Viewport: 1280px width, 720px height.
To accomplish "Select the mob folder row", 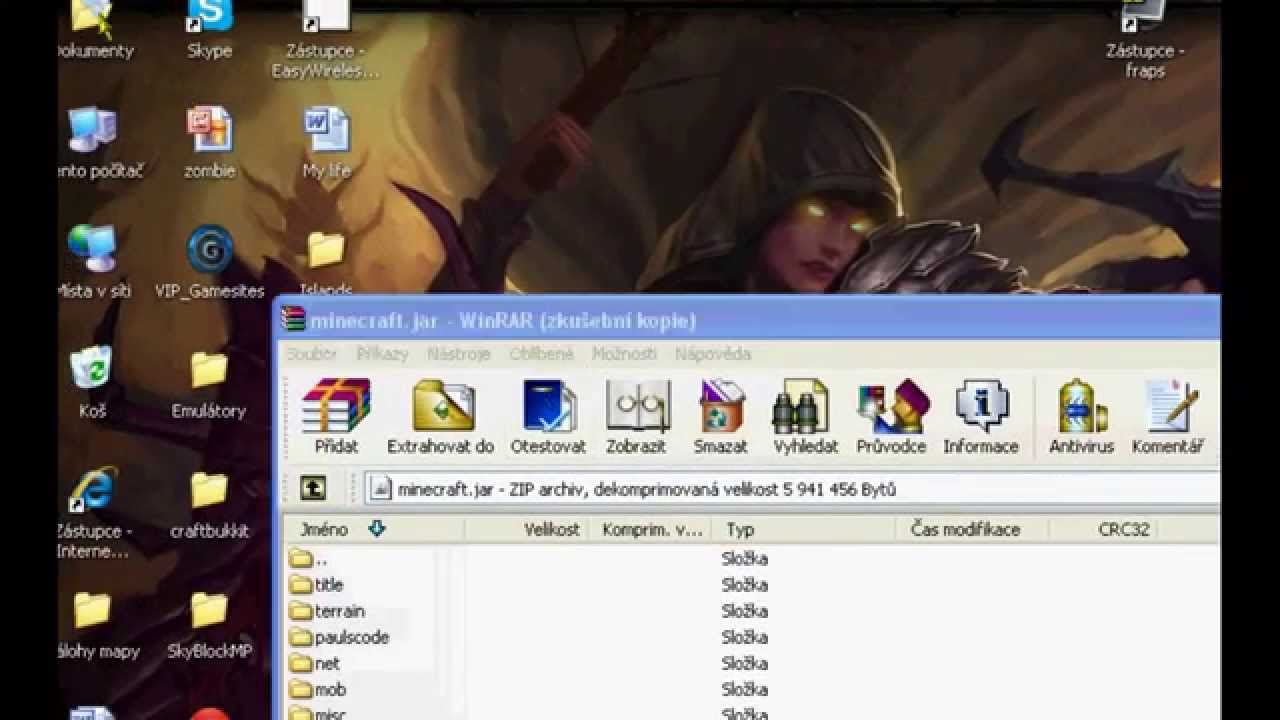I will click(x=752, y=688).
